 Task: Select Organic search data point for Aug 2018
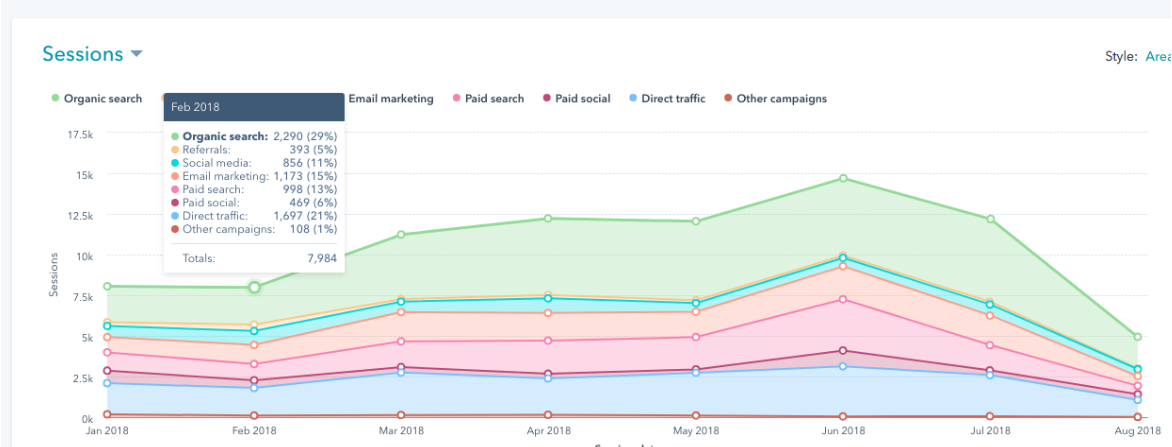coord(1138,337)
